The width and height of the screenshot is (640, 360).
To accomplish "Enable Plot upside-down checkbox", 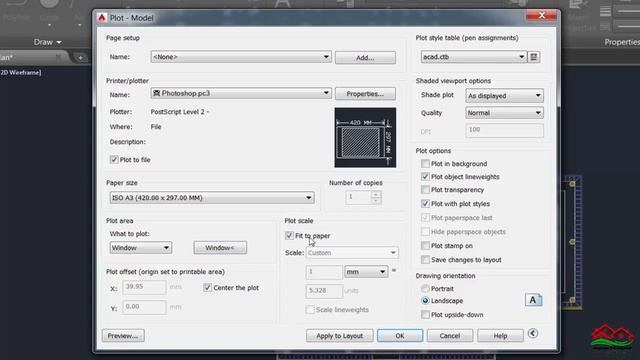I will tap(425, 315).
